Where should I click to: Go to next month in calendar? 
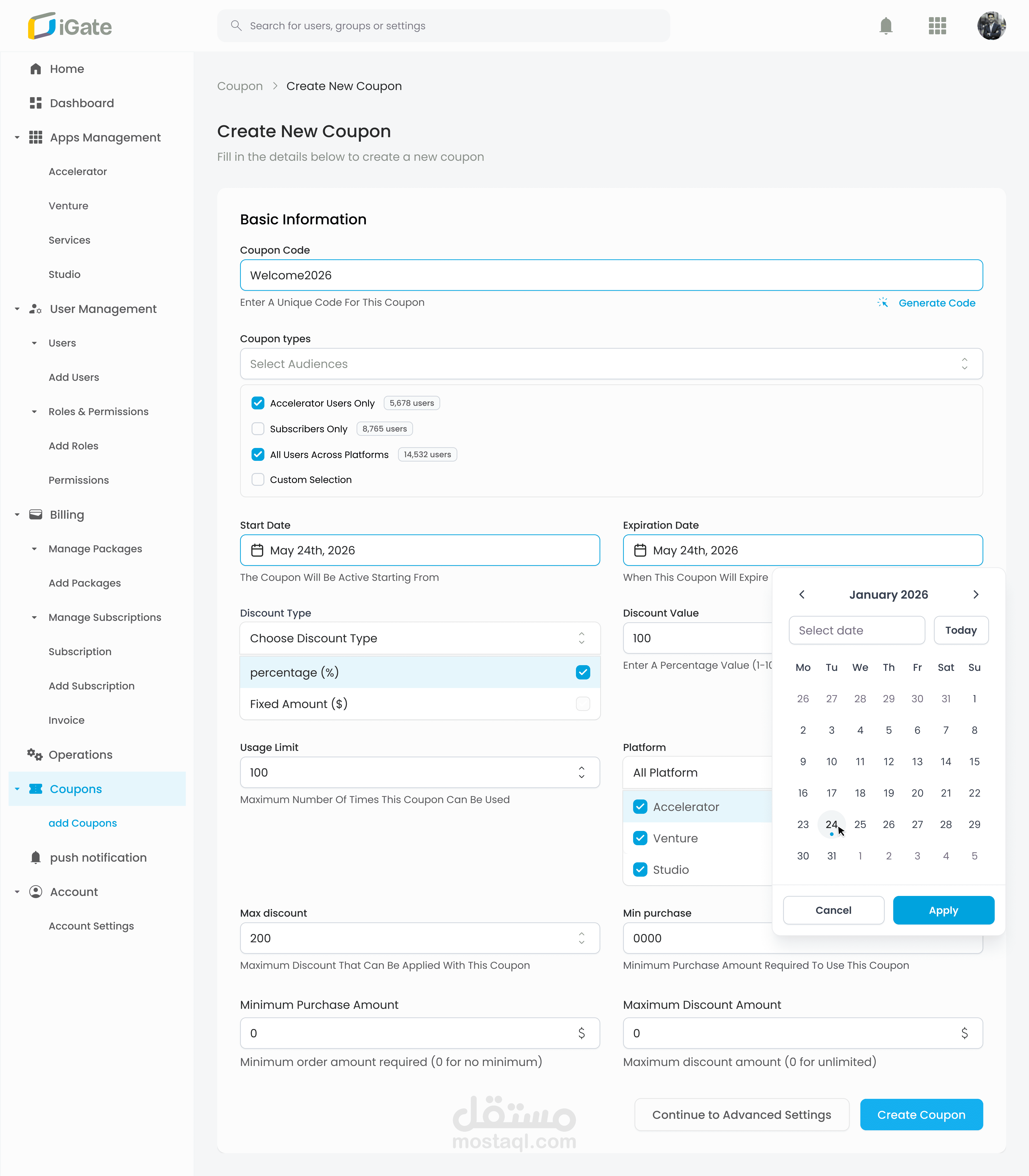976,594
